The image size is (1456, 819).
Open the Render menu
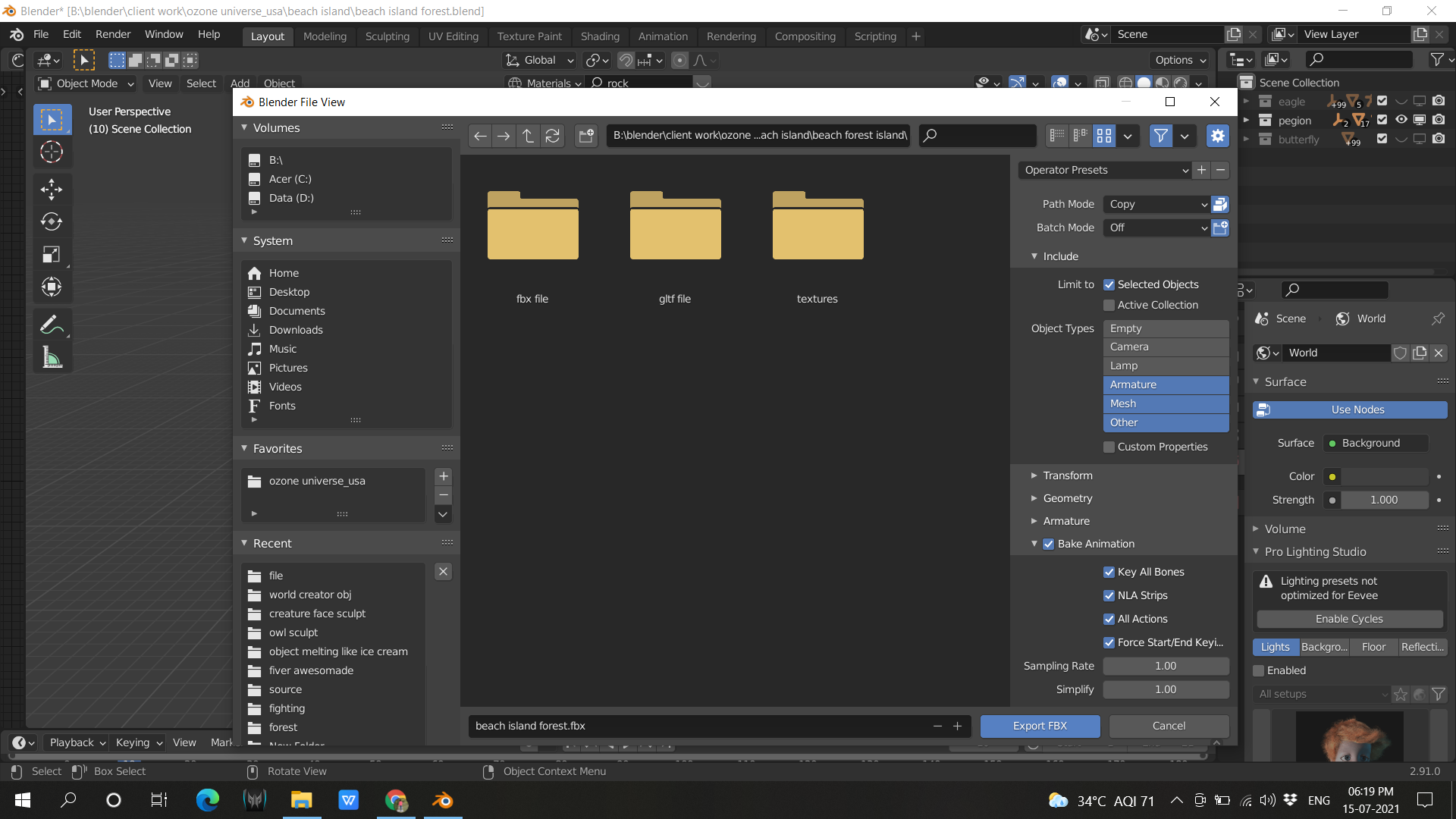pyautogui.click(x=113, y=34)
